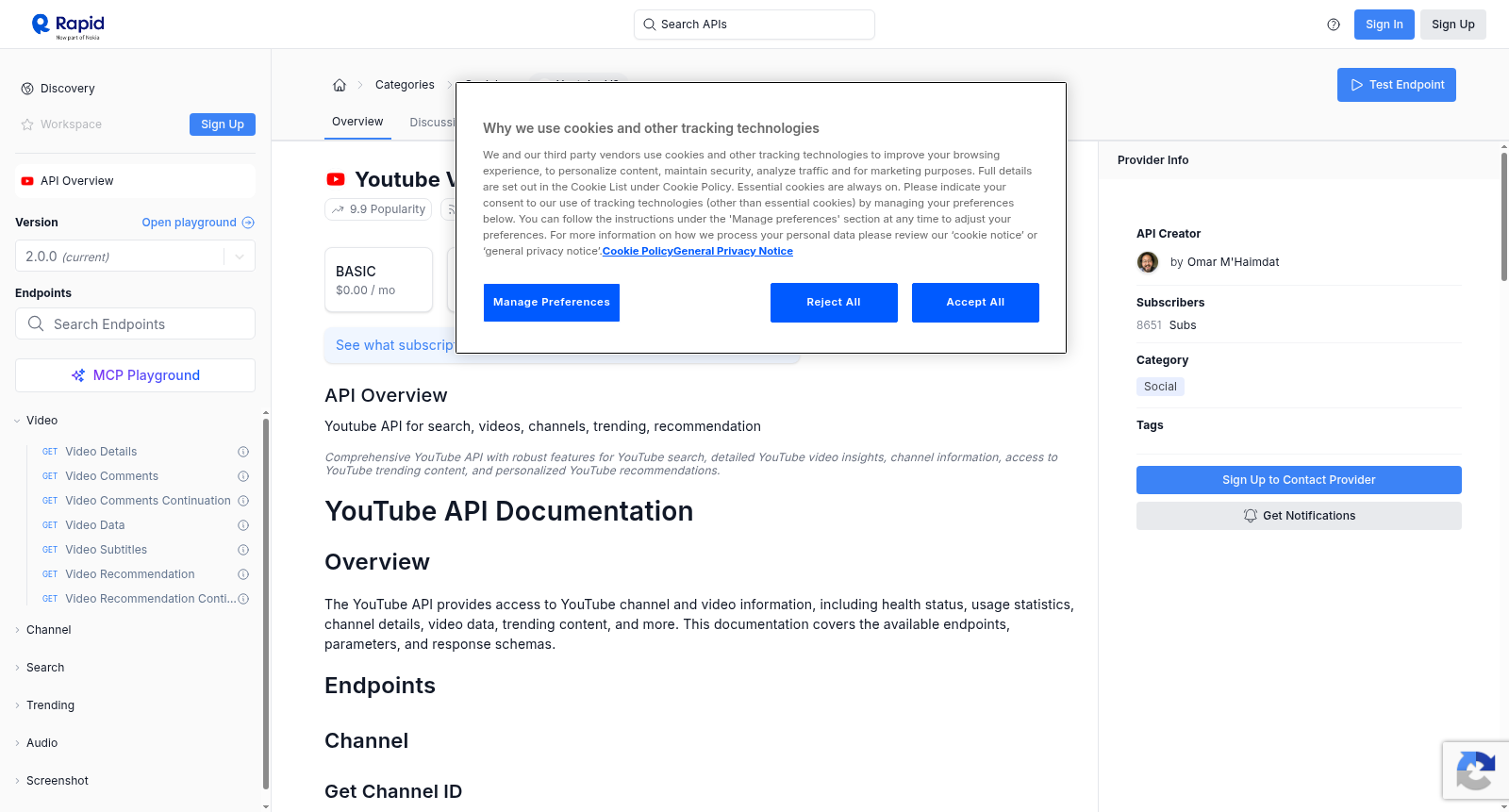Click the API creator avatar
Image resolution: width=1509 pixels, height=812 pixels.
pyautogui.click(x=1148, y=262)
